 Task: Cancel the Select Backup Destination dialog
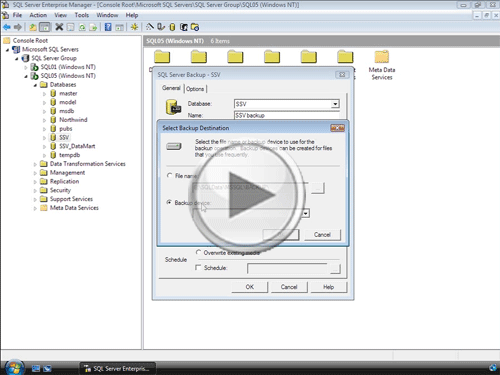pos(322,235)
